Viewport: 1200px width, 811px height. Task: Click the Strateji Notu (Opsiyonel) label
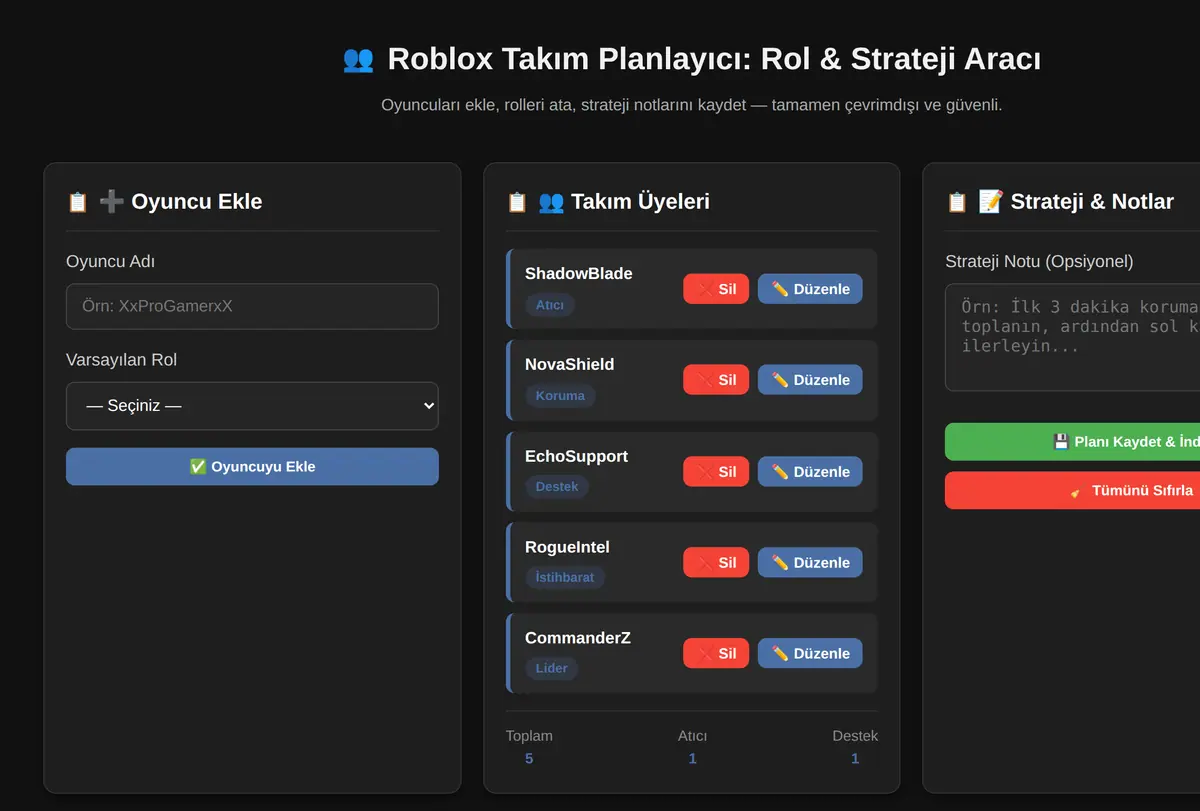pos(1039,262)
